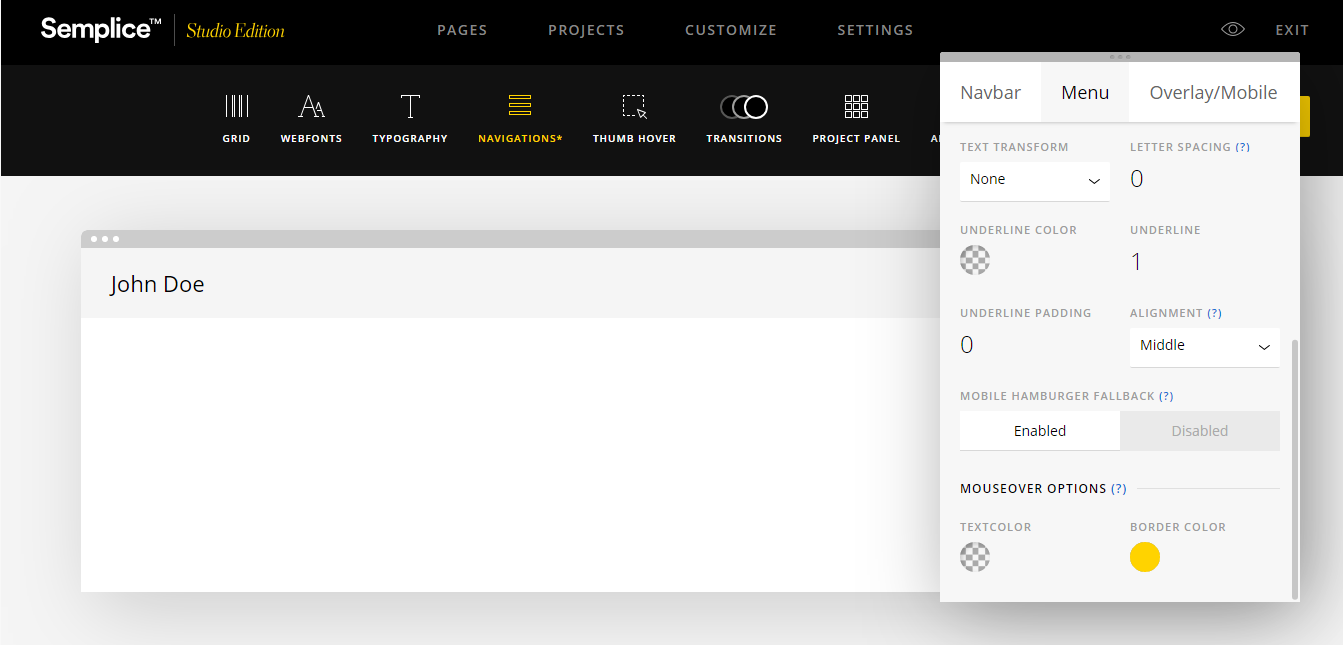Image resolution: width=1343 pixels, height=645 pixels.
Task: Click the Navigations icon
Action: 520,107
